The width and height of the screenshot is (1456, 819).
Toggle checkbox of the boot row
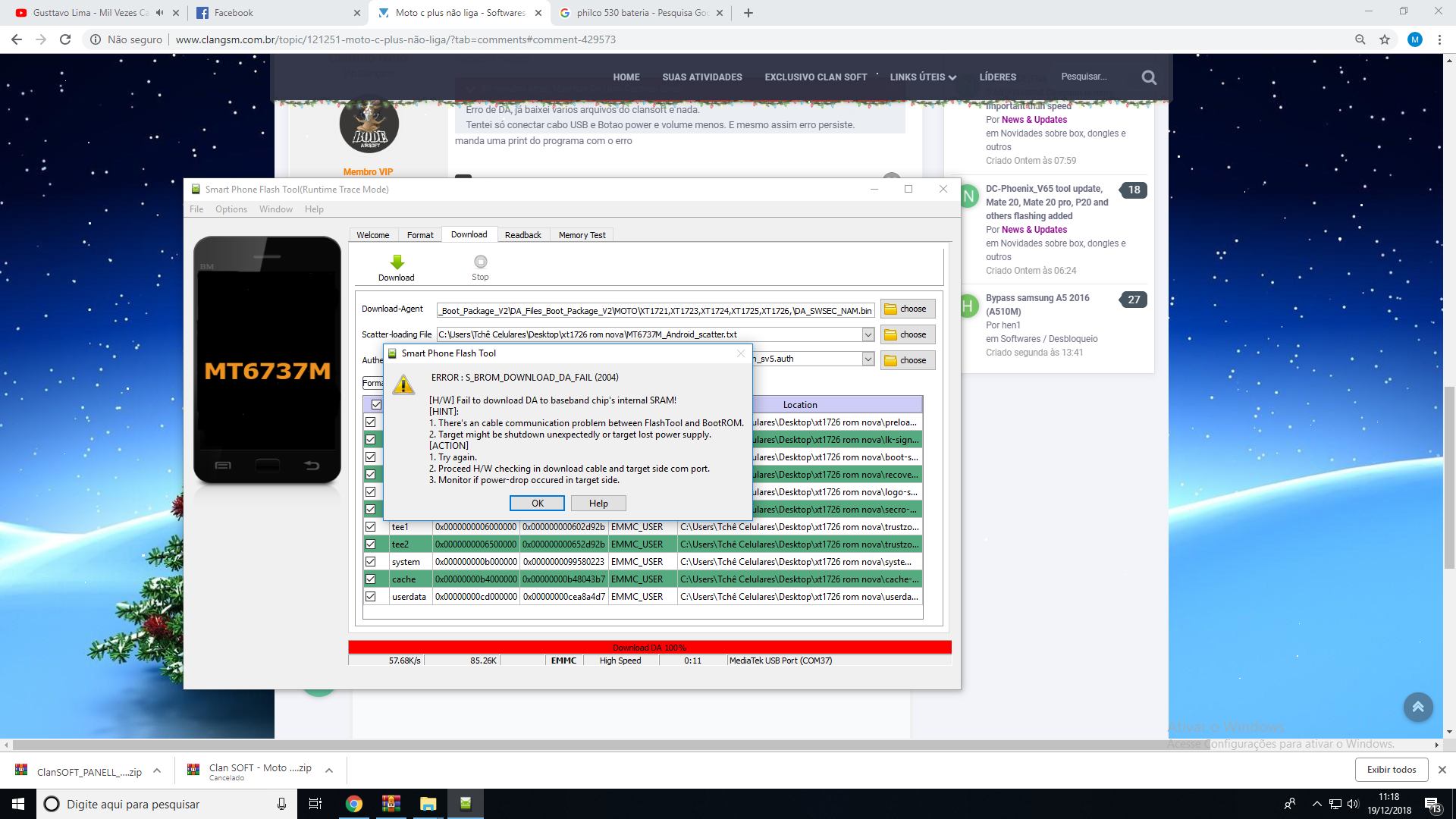[370, 457]
